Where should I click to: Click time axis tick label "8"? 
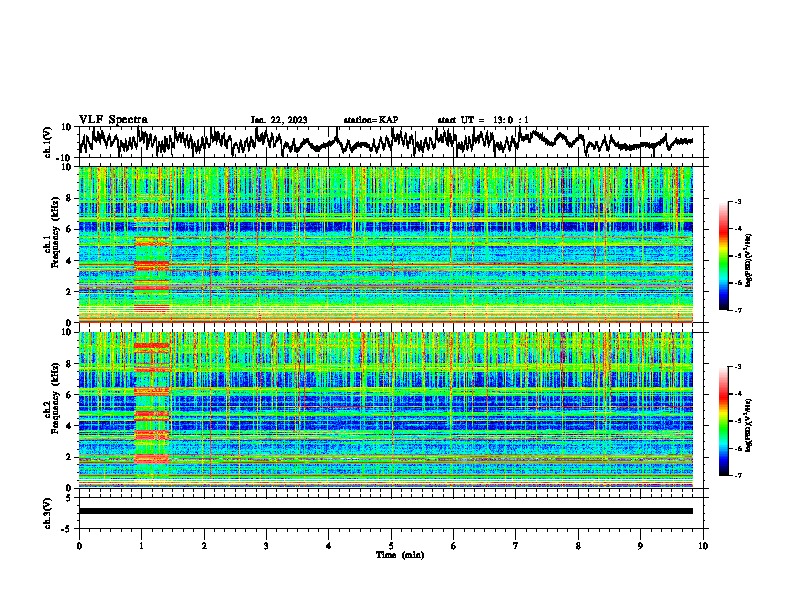pos(578,546)
